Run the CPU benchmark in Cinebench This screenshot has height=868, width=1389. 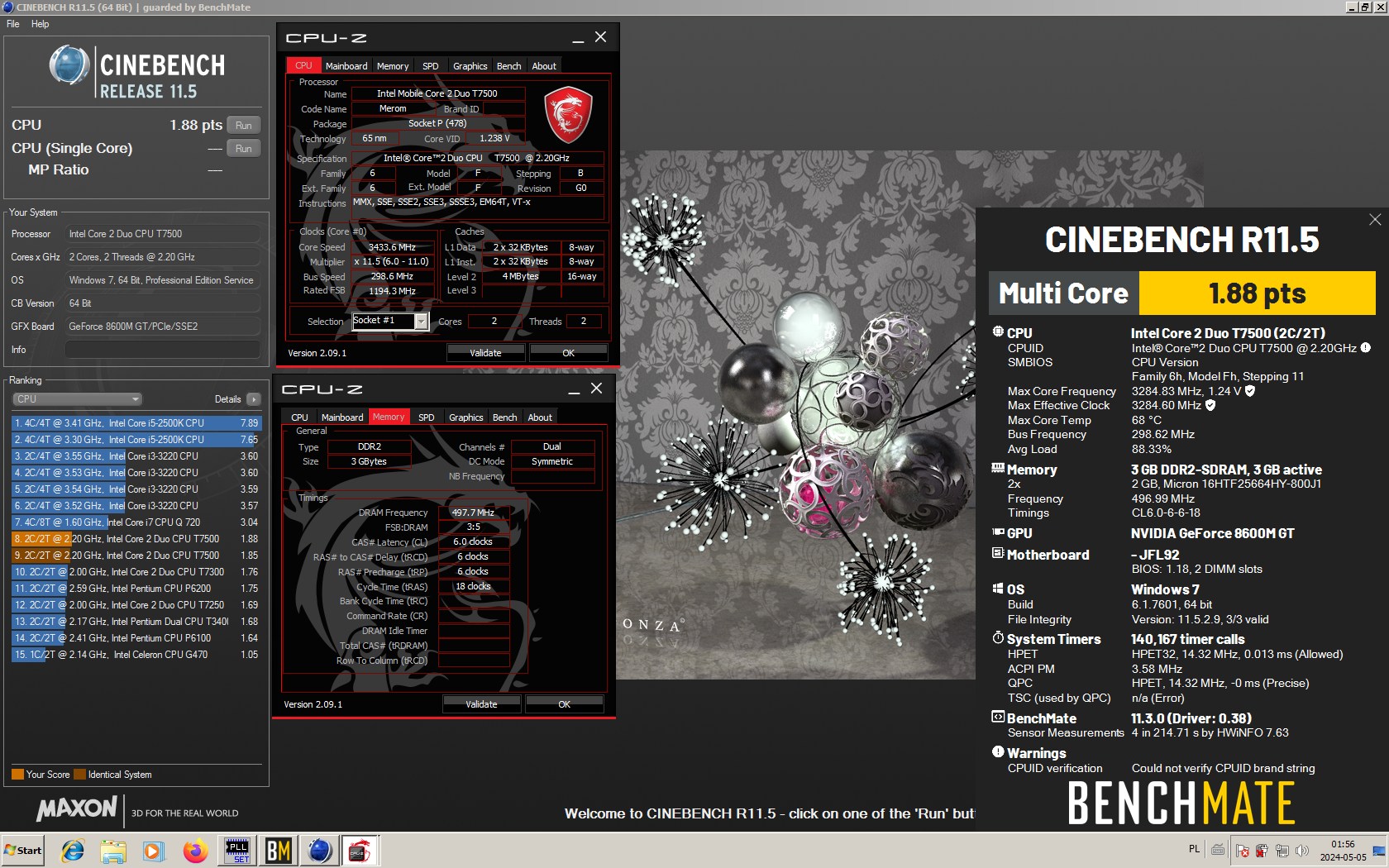[243, 126]
